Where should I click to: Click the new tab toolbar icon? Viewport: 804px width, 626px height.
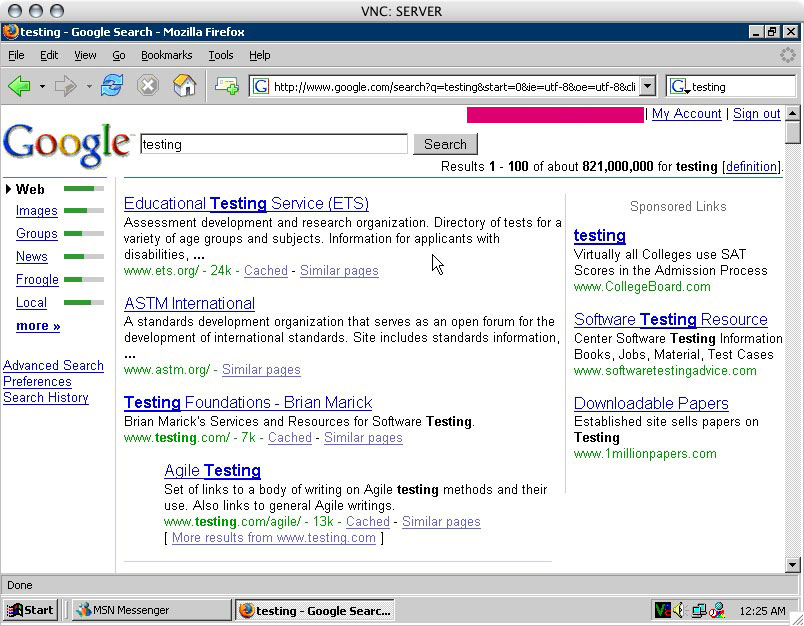226,86
